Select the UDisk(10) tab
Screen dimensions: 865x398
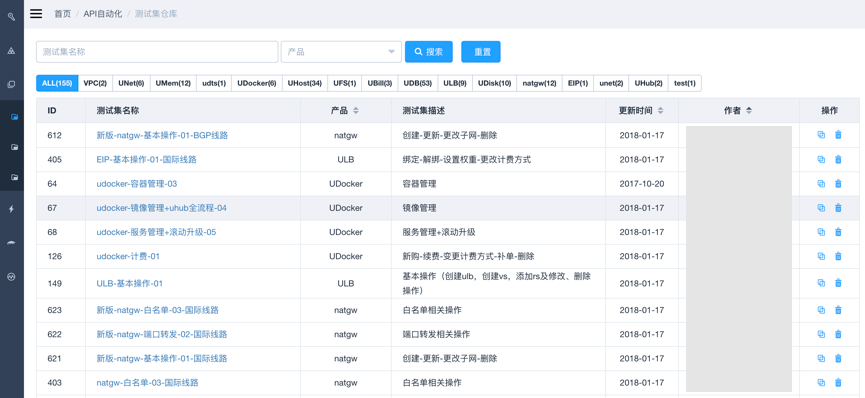pyautogui.click(x=495, y=83)
